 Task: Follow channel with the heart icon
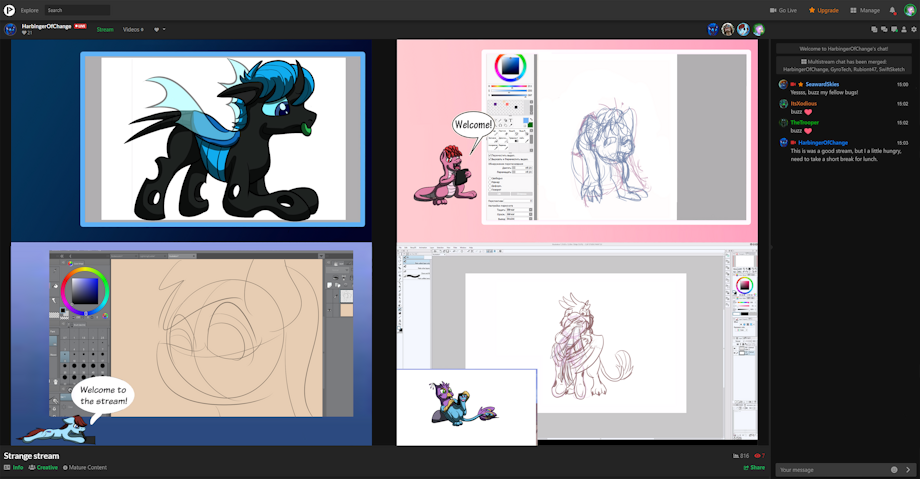pos(157,29)
